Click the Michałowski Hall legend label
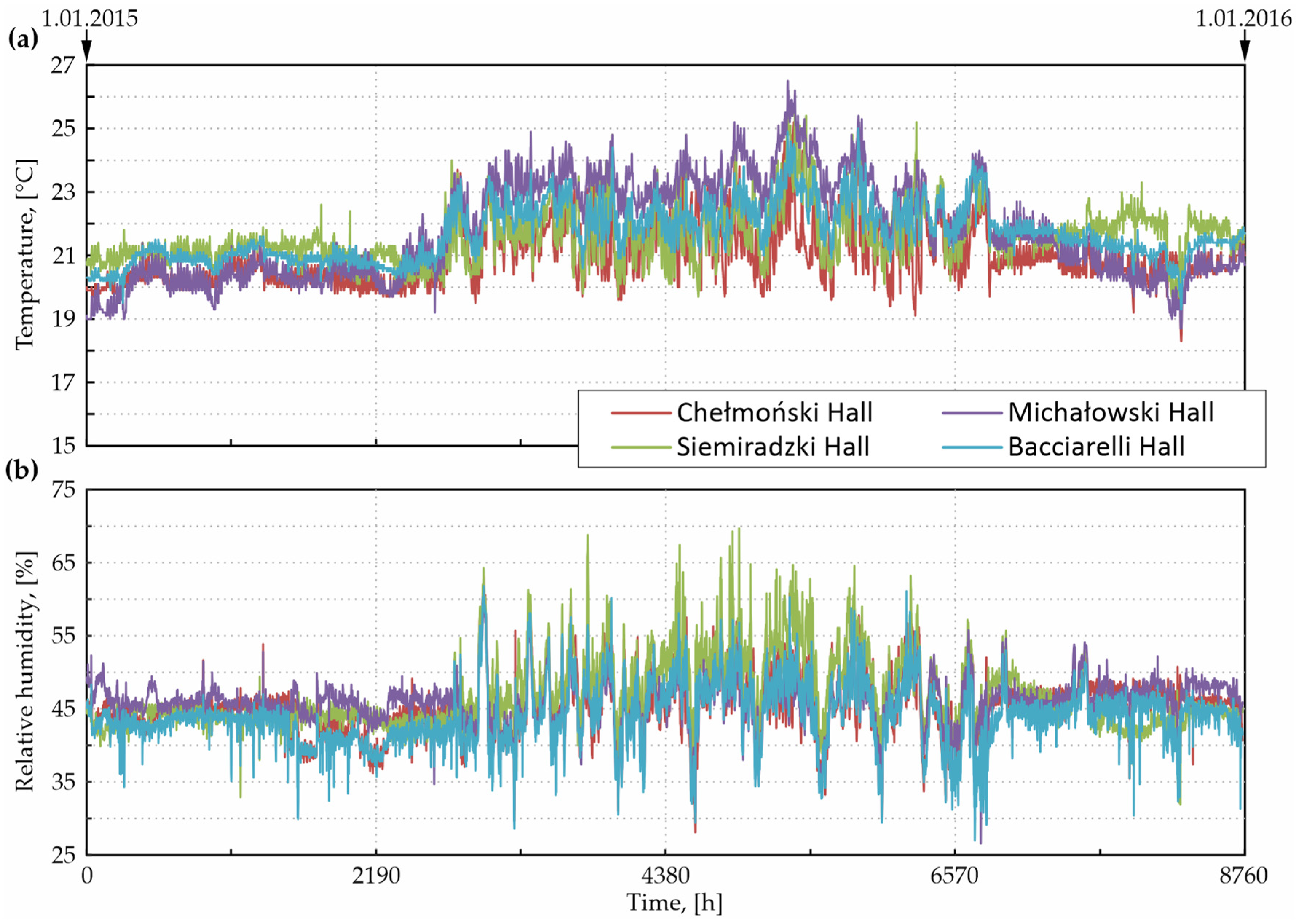Screen dimensions: 1299x924 click(x=1111, y=413)
